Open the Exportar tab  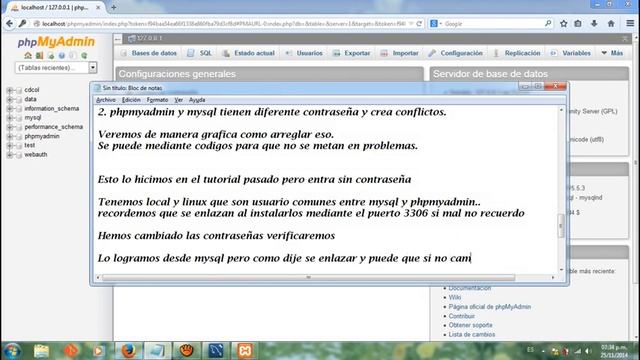[x=351, y=53]
